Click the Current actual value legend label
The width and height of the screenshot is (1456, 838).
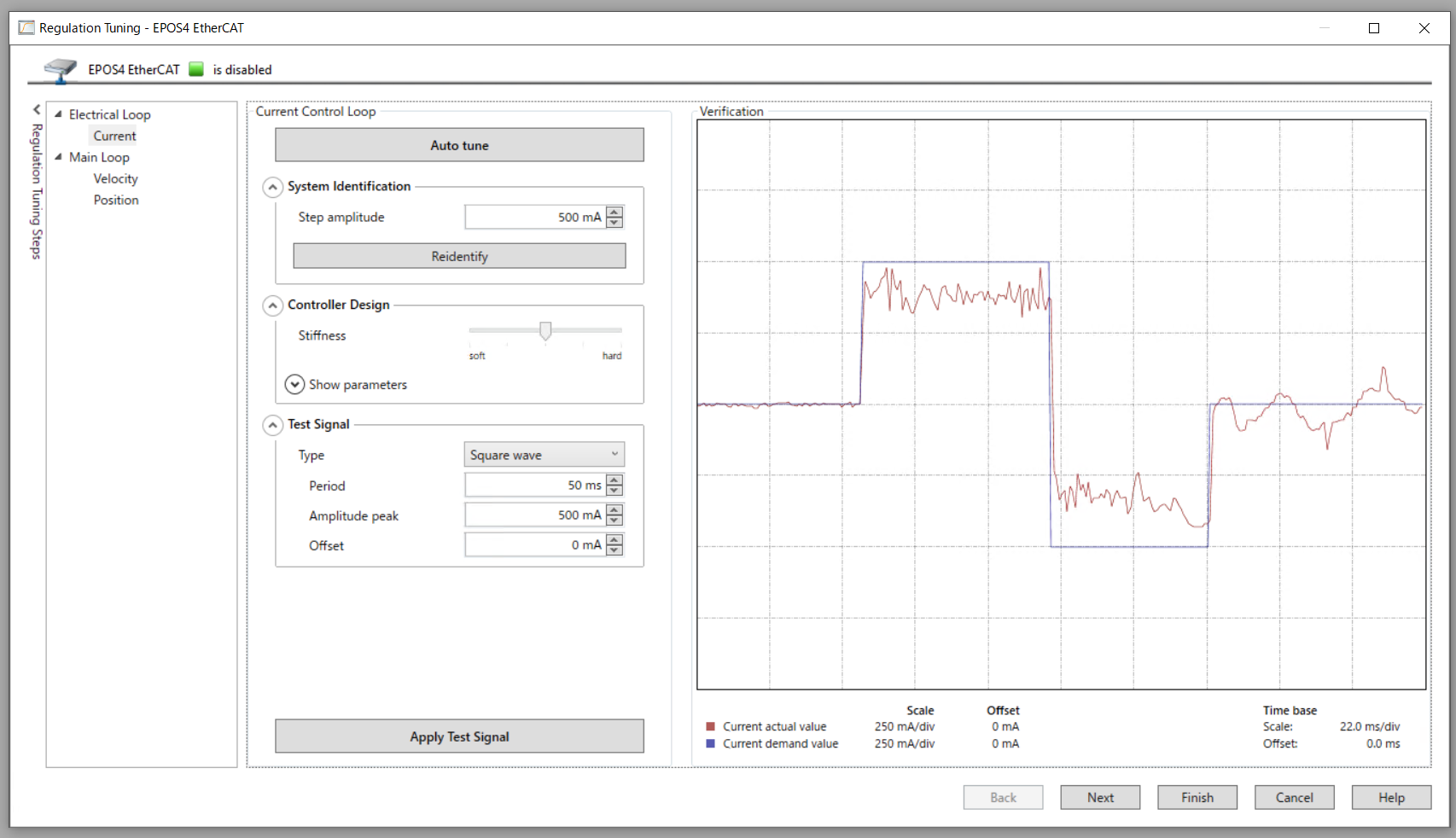[x=775, y=727]
